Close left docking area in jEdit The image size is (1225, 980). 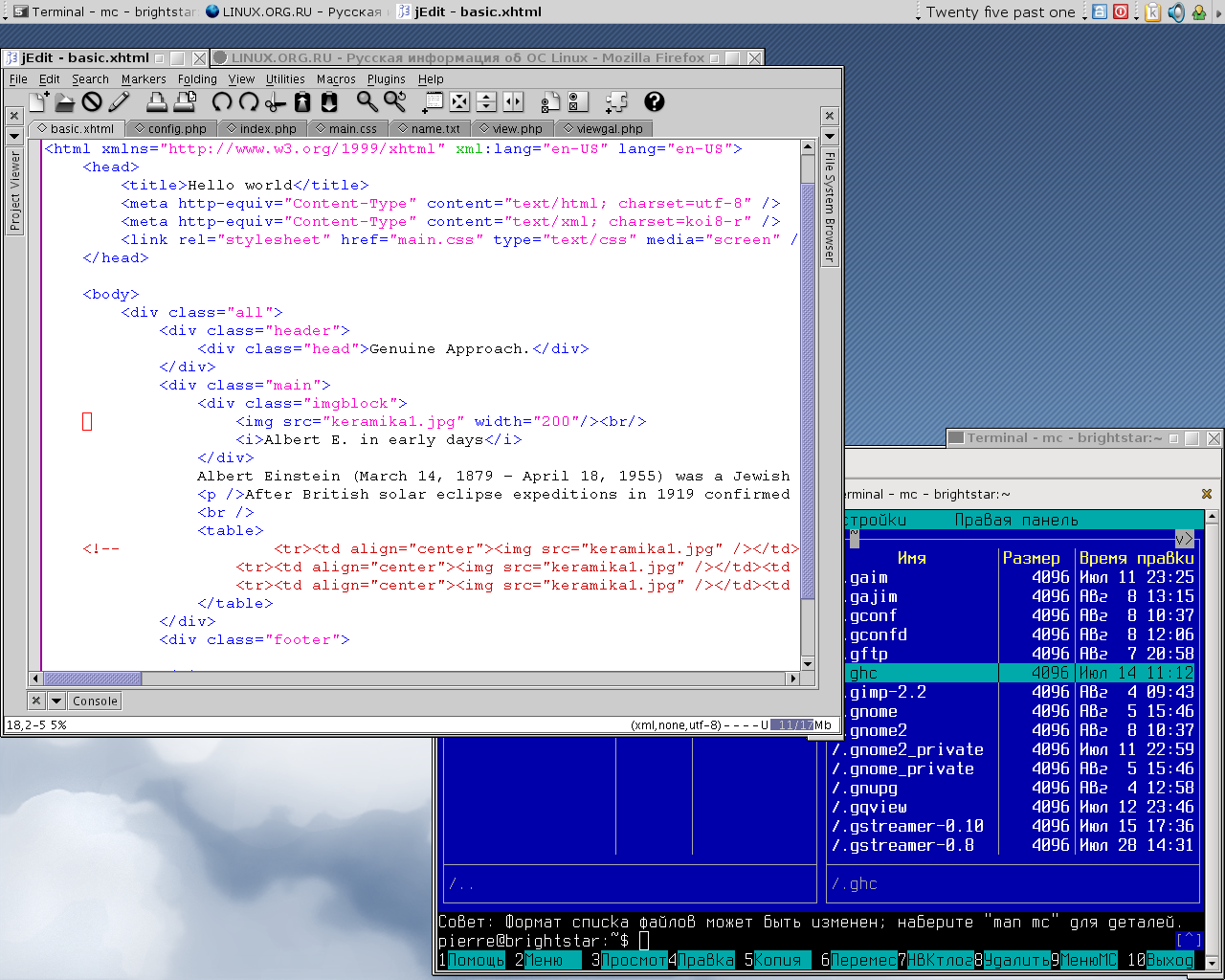click(14, 116)
